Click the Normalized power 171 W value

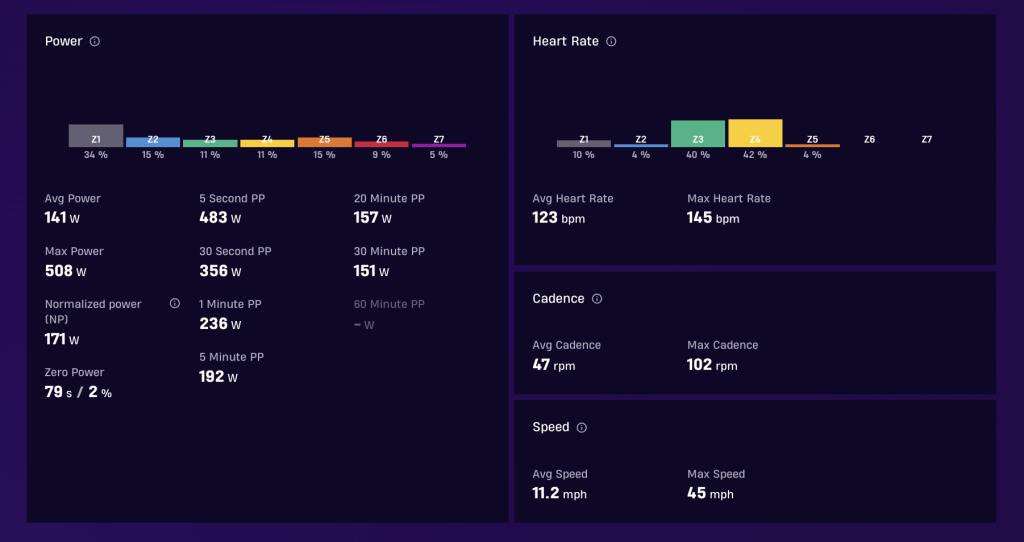click(x=62, y=339)
